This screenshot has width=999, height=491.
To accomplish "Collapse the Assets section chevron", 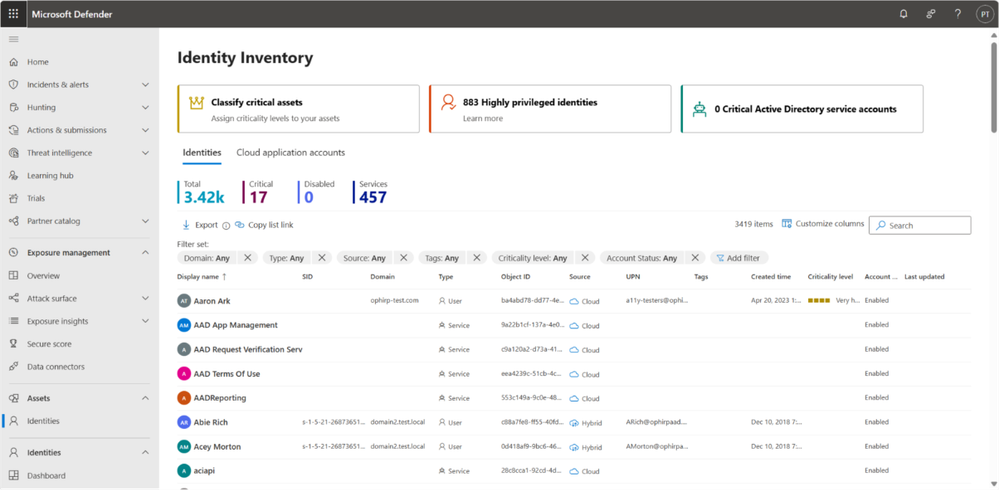I will click(x=145, y=398).
